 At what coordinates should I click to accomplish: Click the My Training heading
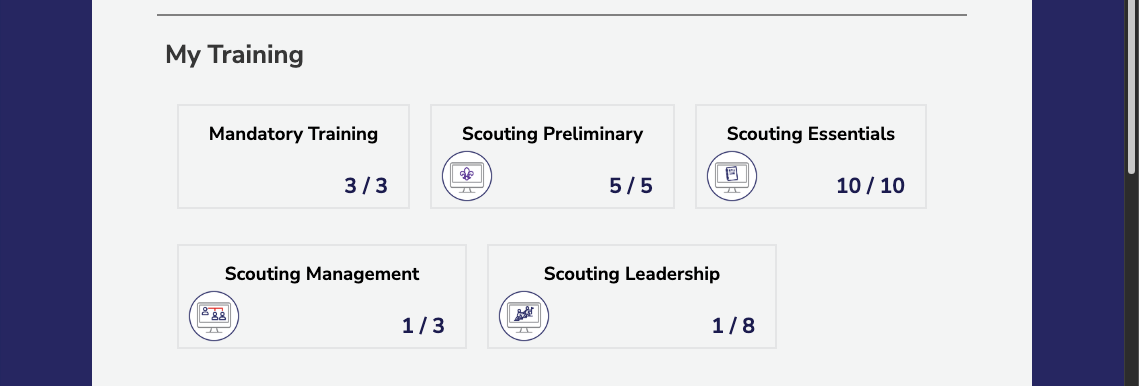coord(235,55)
